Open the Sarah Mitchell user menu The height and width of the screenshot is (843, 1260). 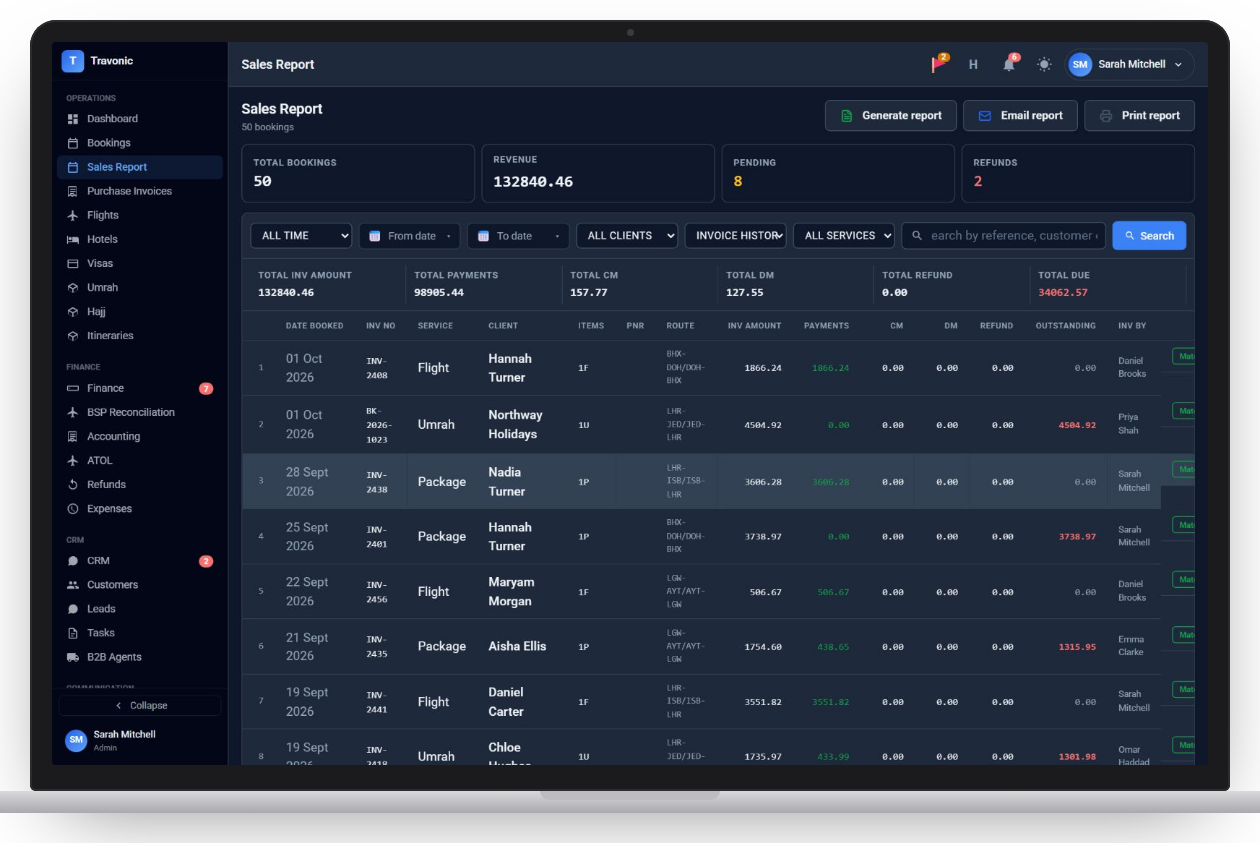pyautogui.click(x=1130, y=64)
